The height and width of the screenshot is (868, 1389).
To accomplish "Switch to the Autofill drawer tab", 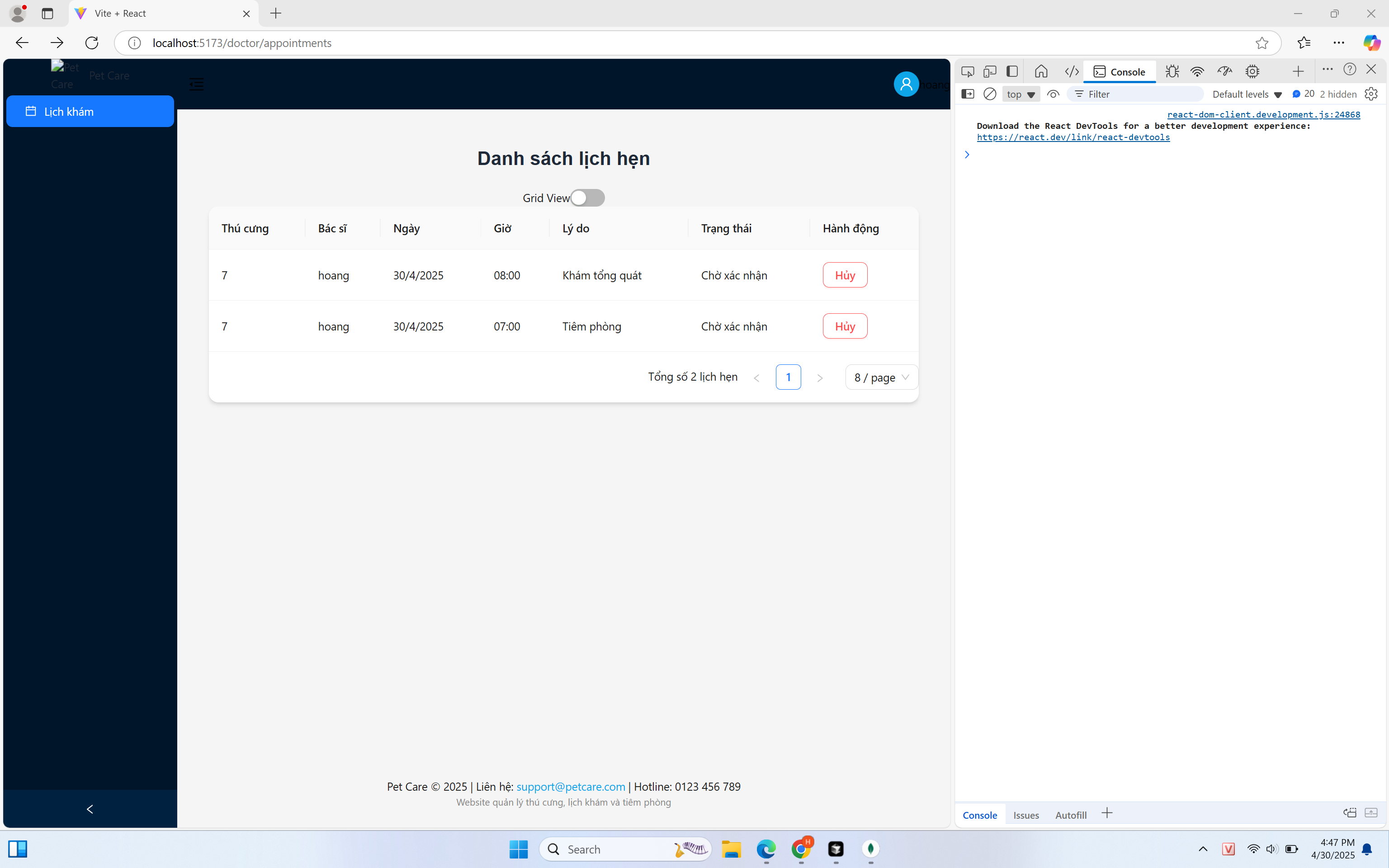I will (x=1070, y=815).
